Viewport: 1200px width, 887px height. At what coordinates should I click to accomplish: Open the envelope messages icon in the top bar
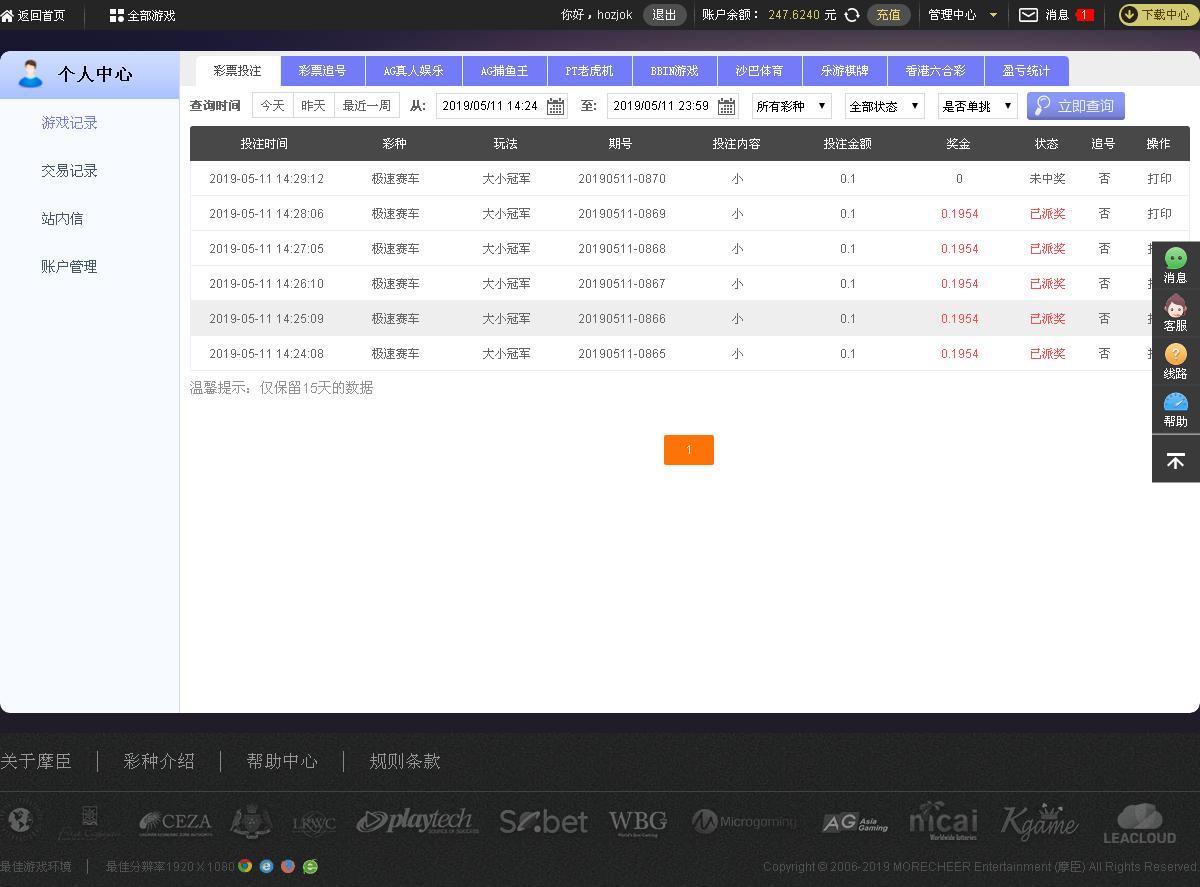(1028, 15)
